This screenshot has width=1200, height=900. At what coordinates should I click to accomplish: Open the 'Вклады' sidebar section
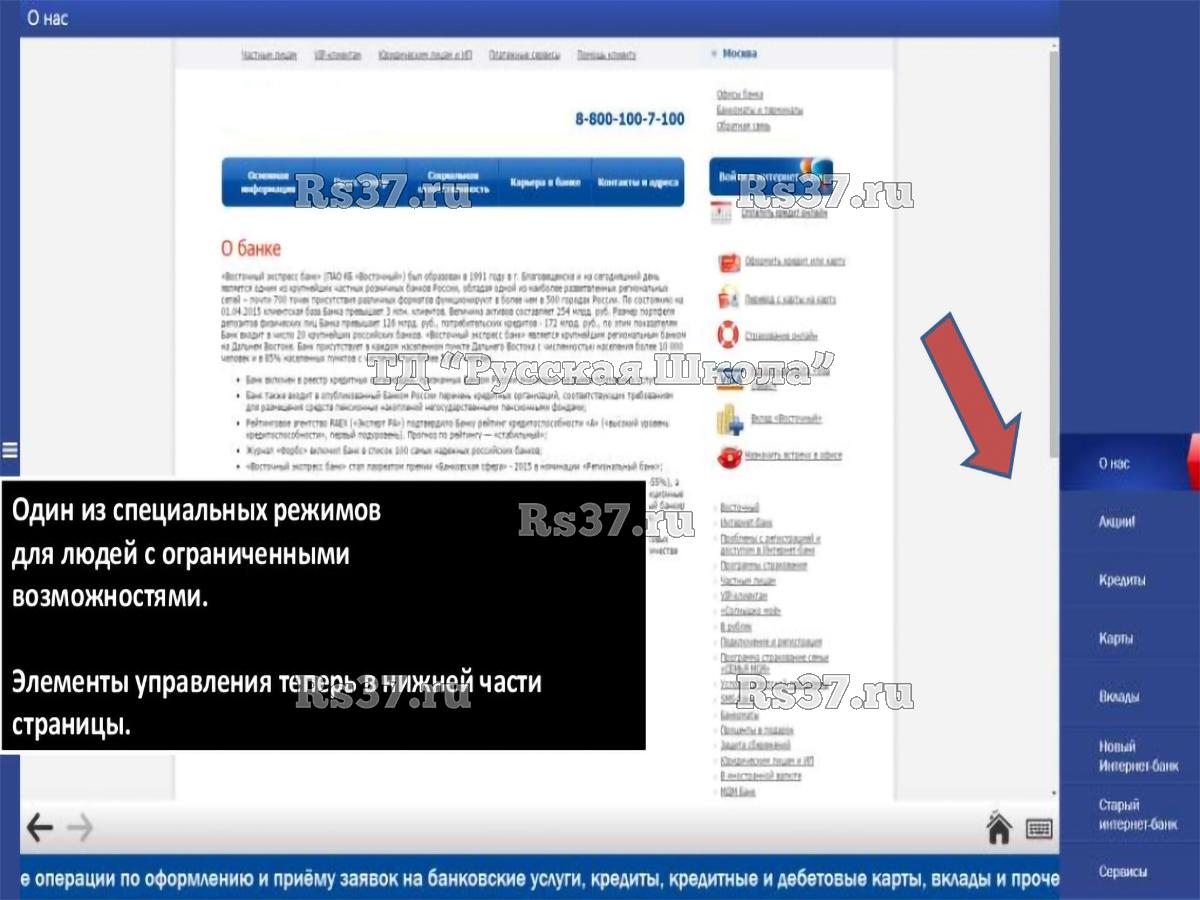[x=1130, y=697]
